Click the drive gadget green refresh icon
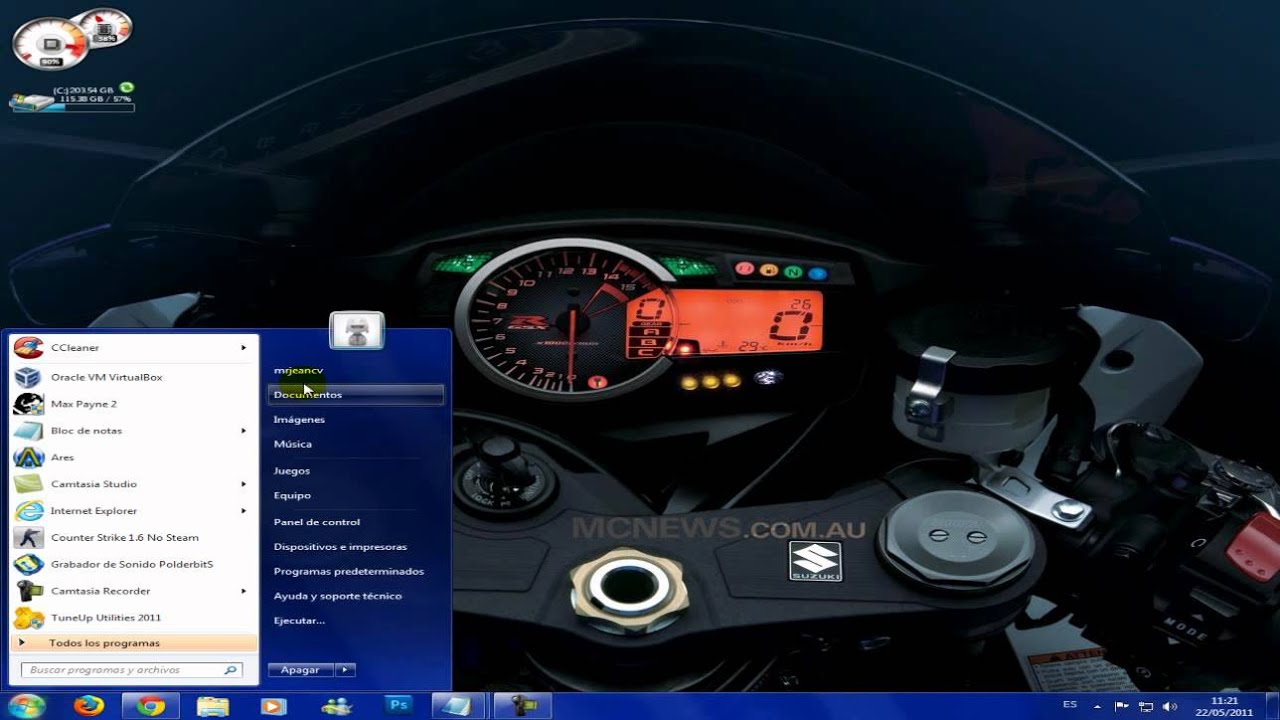Viewport: 1280px width, 720px height. (x=127, y=88)
